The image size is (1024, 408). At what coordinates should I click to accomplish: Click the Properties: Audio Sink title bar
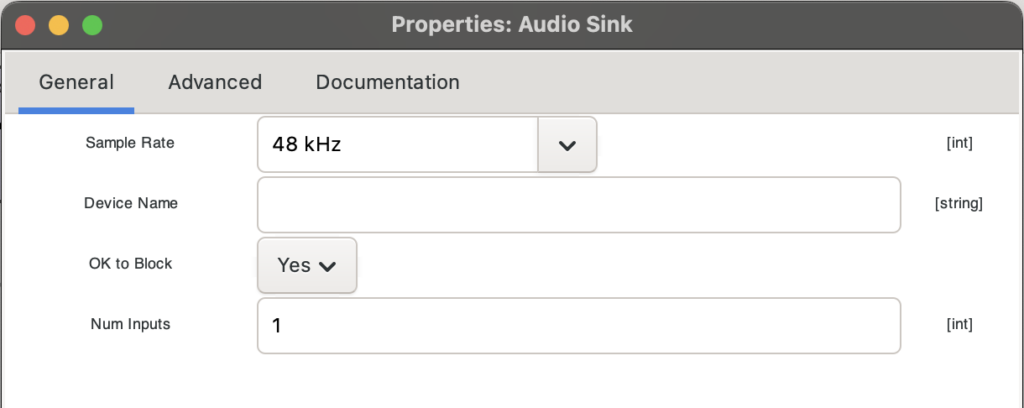pyautogui.click(x=511, y=25)
